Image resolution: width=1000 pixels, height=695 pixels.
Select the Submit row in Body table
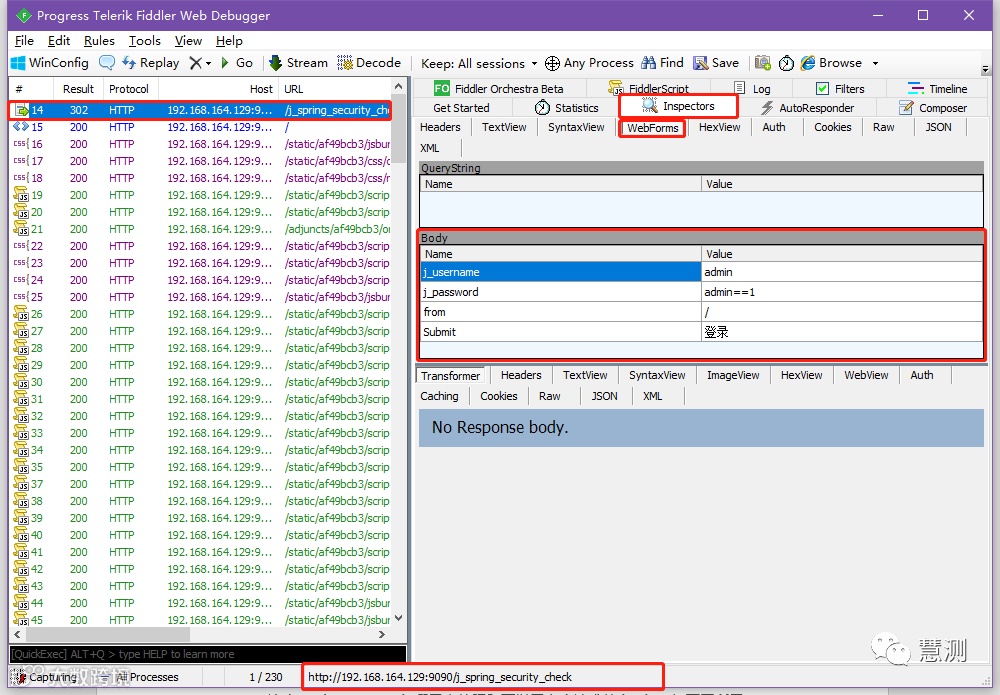click(701, 332)
